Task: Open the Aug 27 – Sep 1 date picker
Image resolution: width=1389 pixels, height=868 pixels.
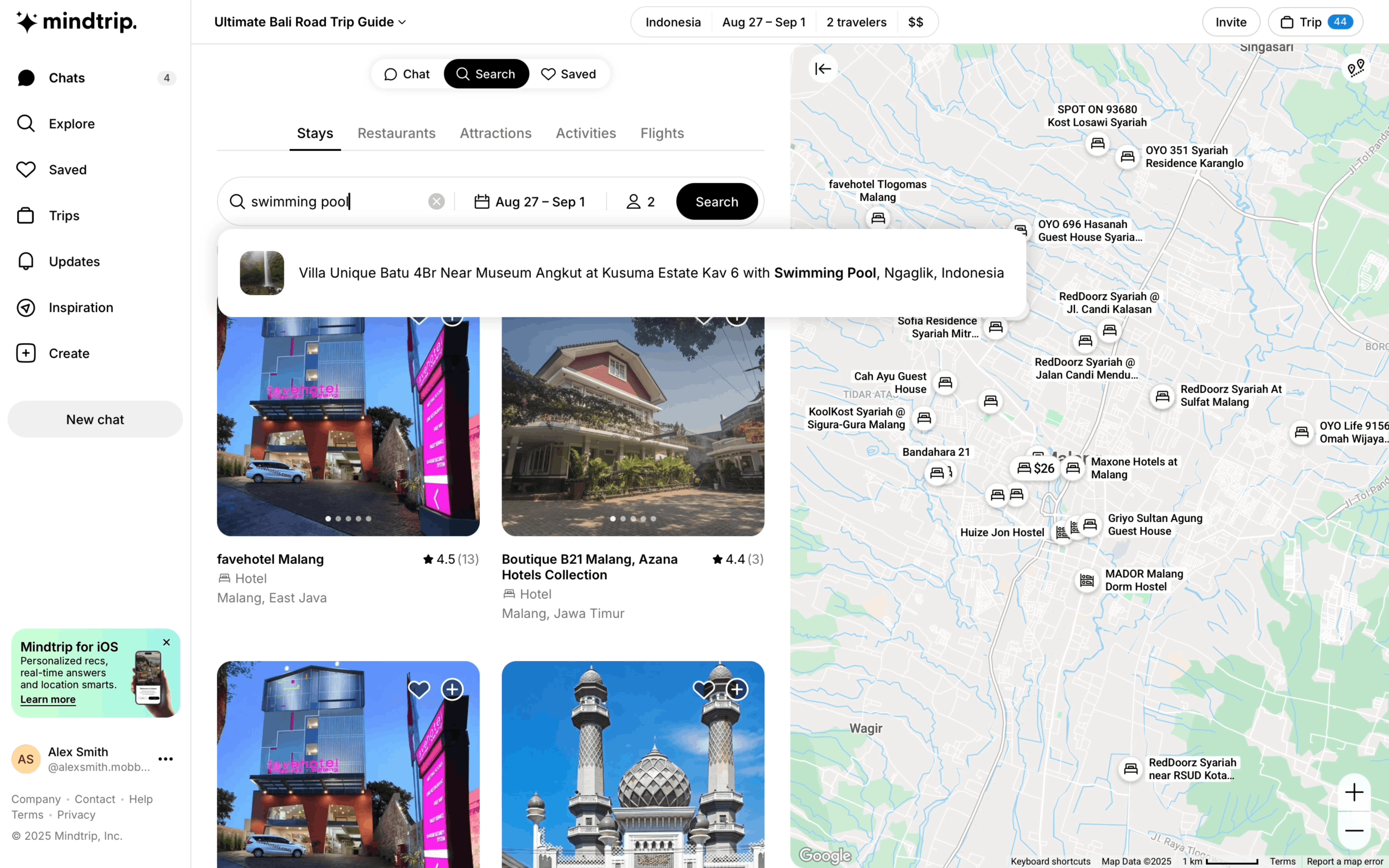Action: [530, 202]
